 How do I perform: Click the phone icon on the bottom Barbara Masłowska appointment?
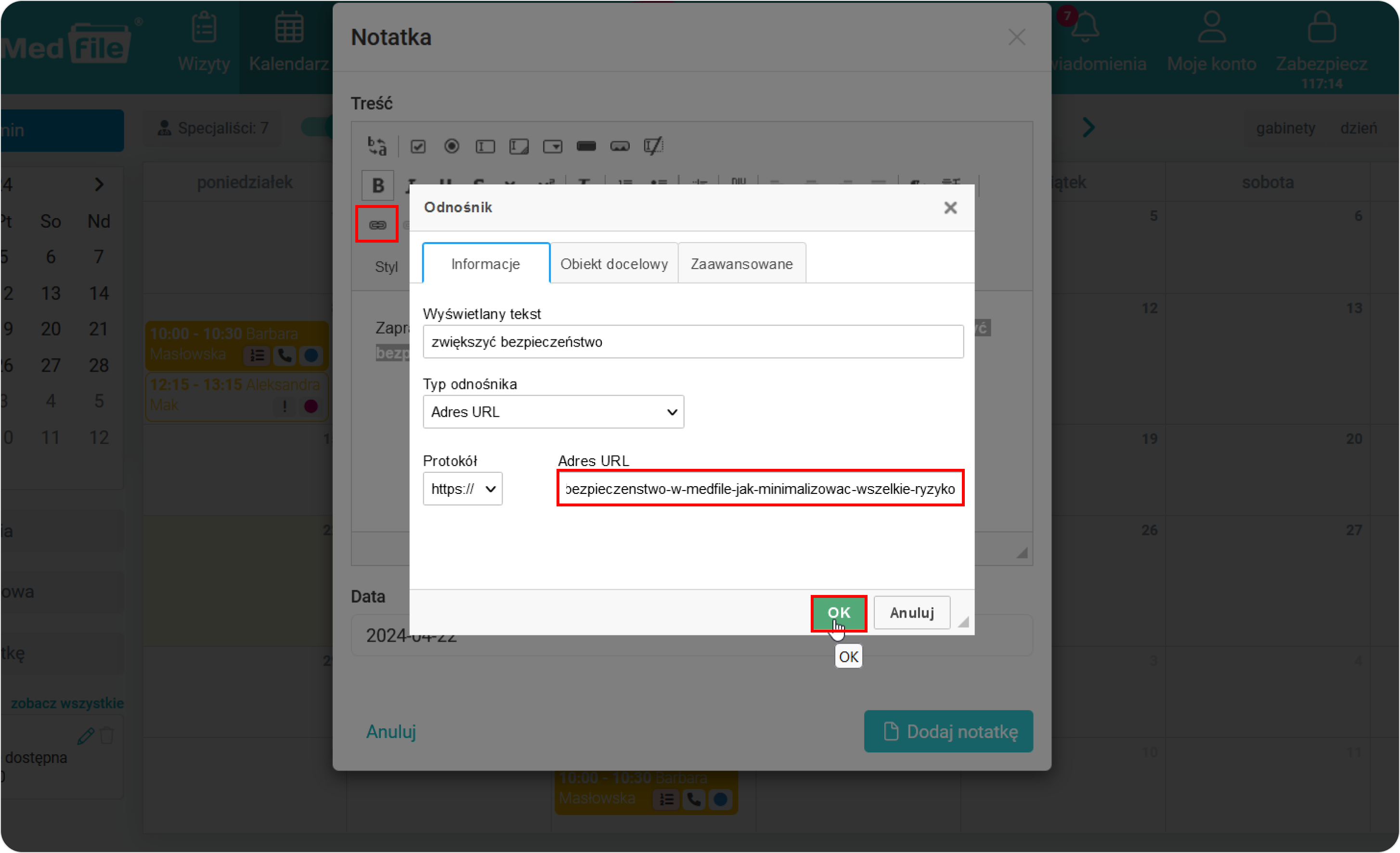pyautogui.click(x=693, y=800)
